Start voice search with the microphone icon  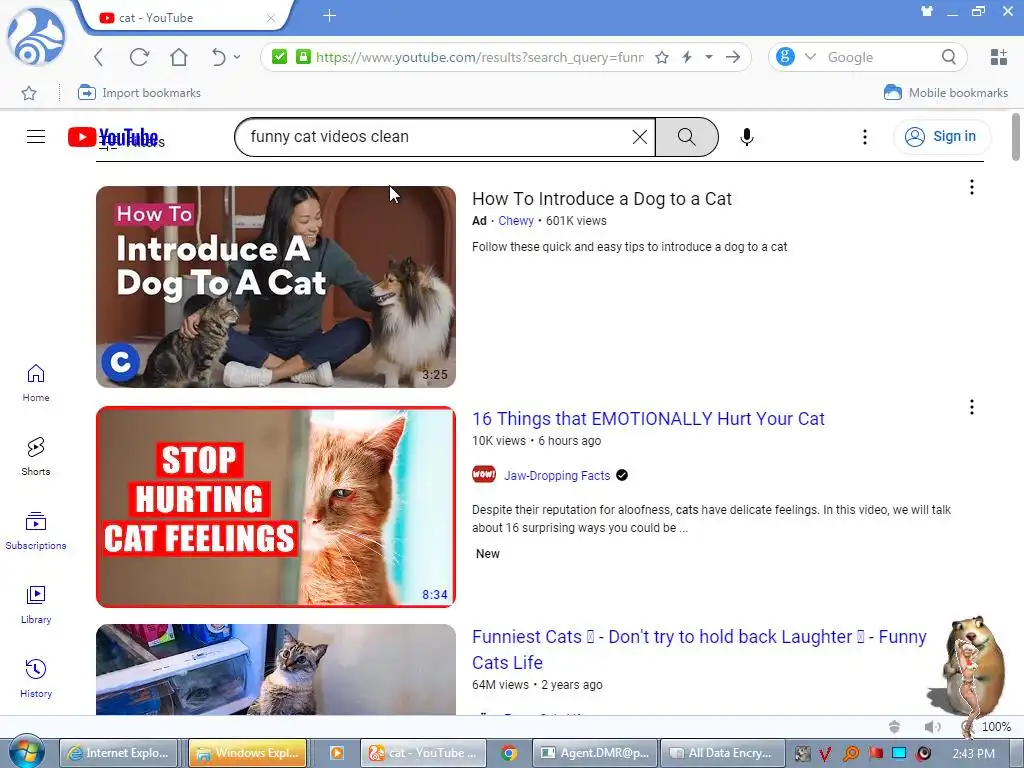[x=747, y=136]
